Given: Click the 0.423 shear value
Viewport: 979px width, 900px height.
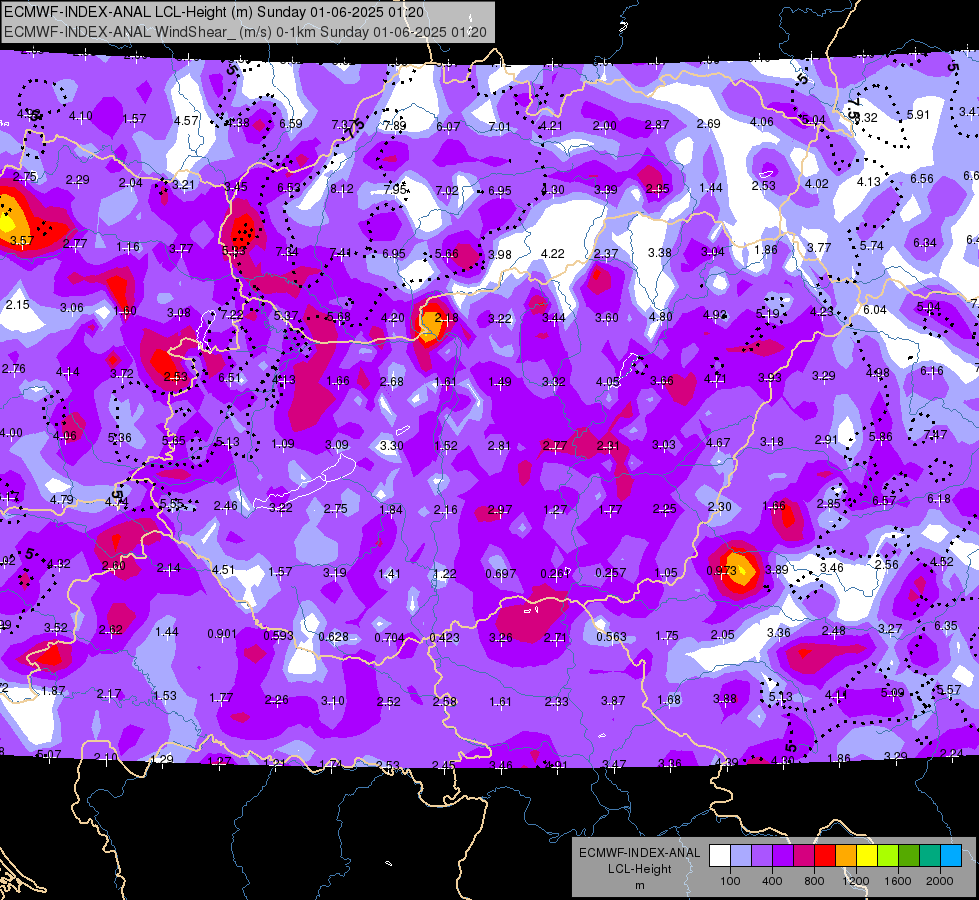Looking at the screenshot, I should 445,638.
